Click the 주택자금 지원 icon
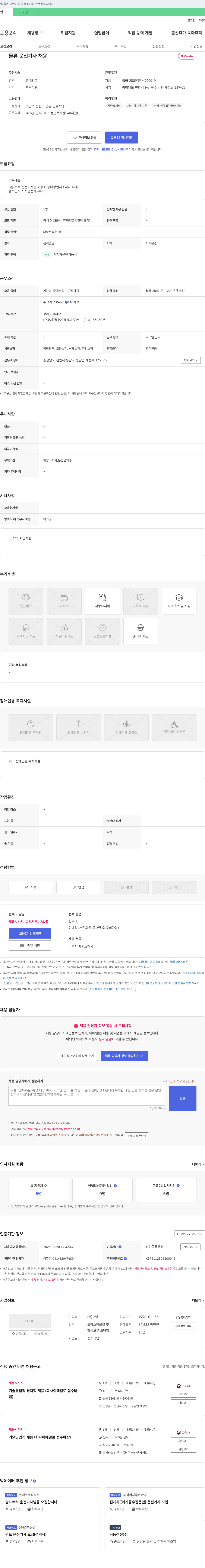Image resolution: width=205 pixels, height=1568 pixels. pyautogui.click(x=26, y=631)
